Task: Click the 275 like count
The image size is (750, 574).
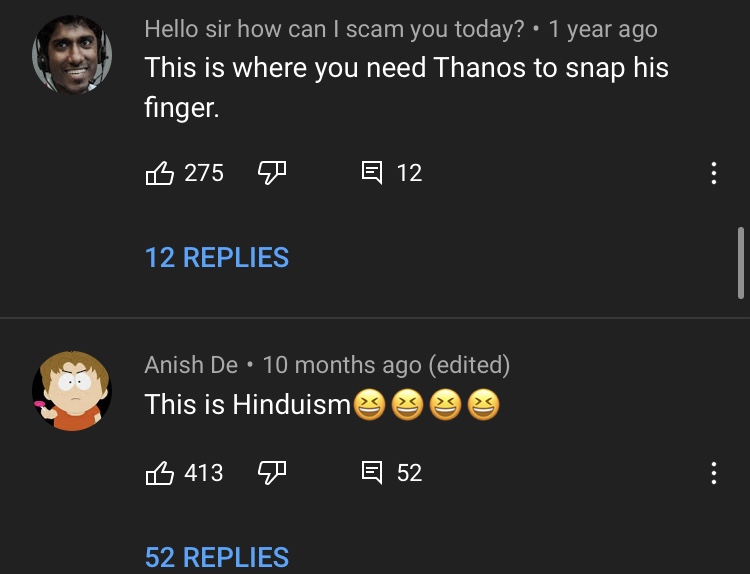Action: pyautogui.click(x=204, y=173)
